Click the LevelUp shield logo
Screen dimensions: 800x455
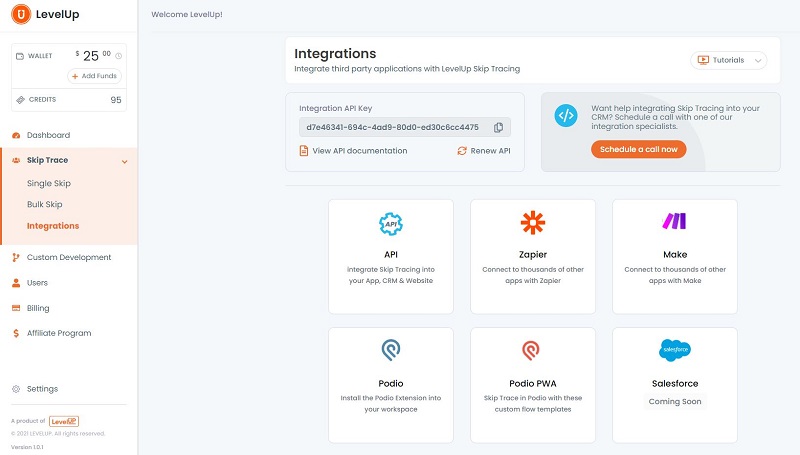click(x=18, y=16)
